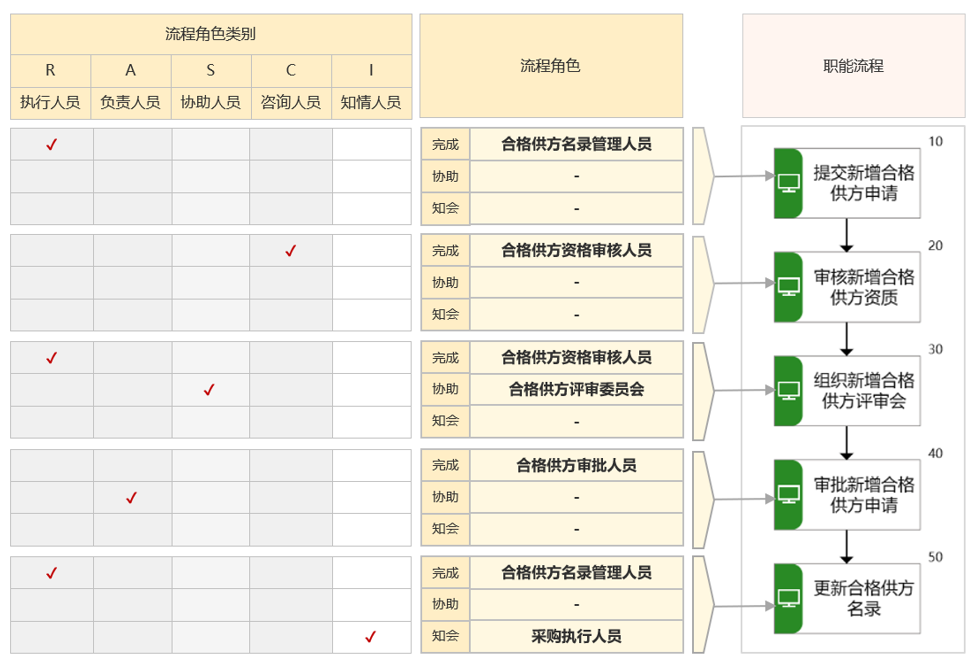Click the bracket shape beside the 合格供方审批人员 group

click(702, 499)
